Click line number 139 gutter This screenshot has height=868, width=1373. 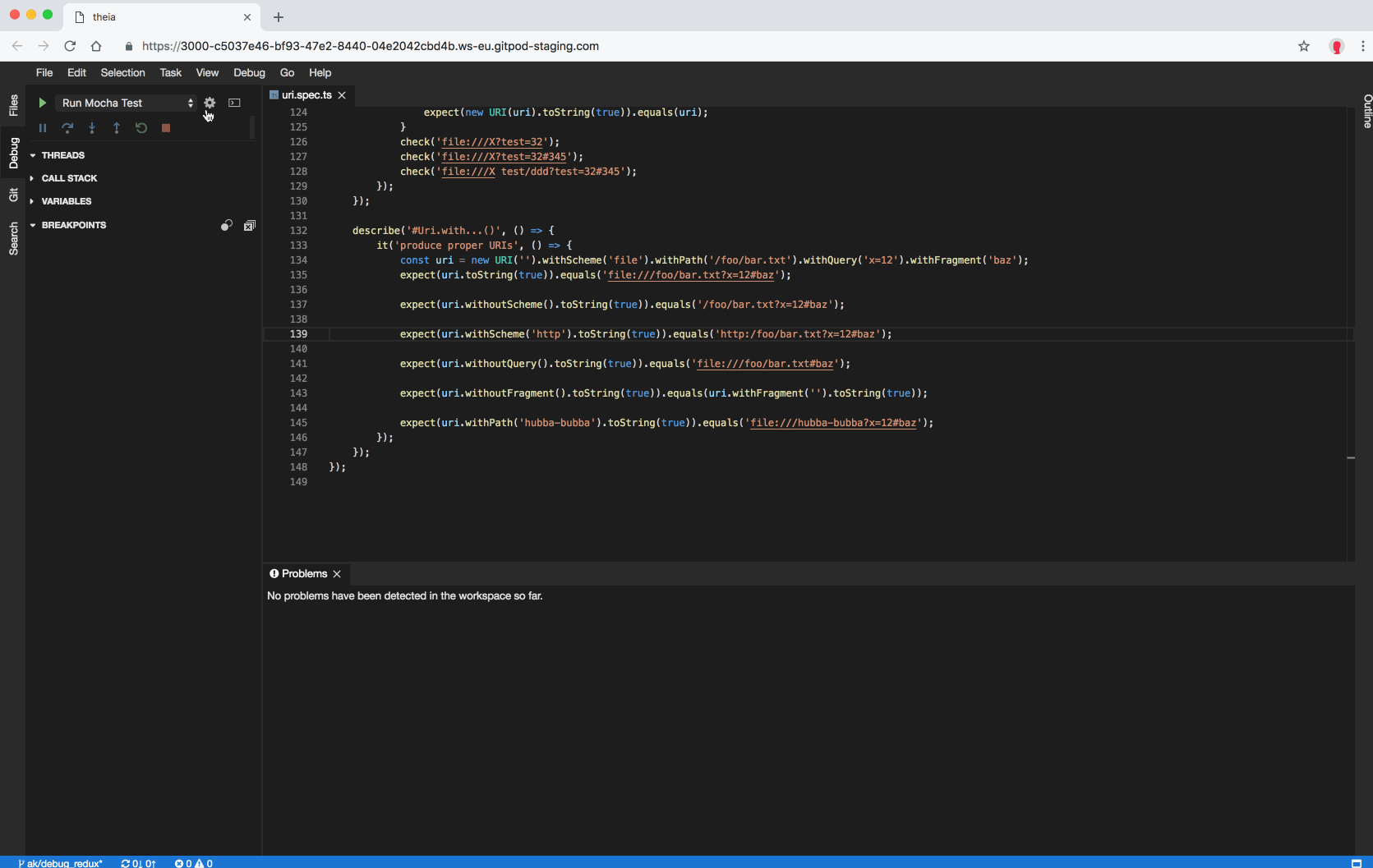pyautogui.click(x=298, y=334)
